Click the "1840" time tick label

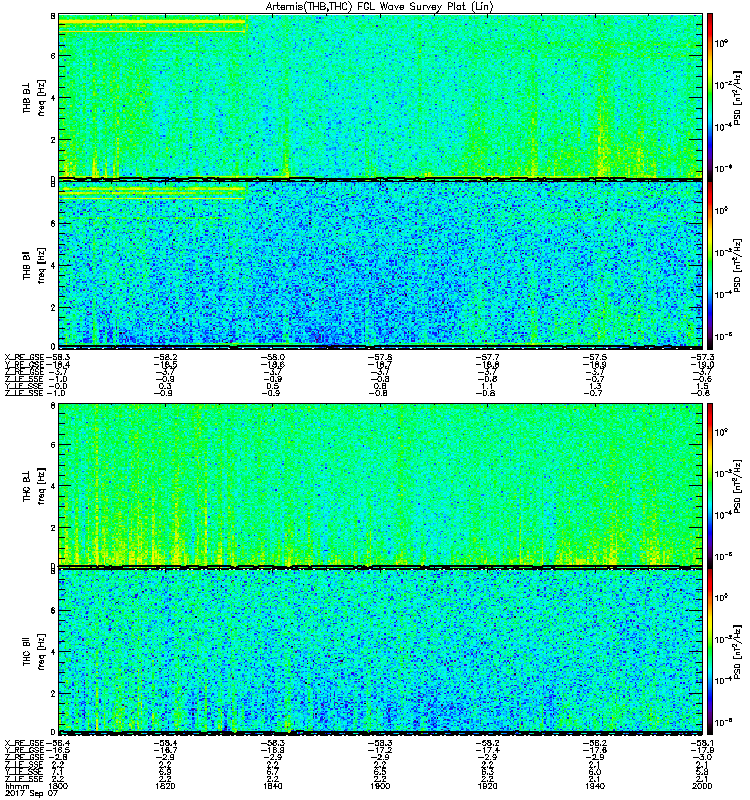point(273,786)
